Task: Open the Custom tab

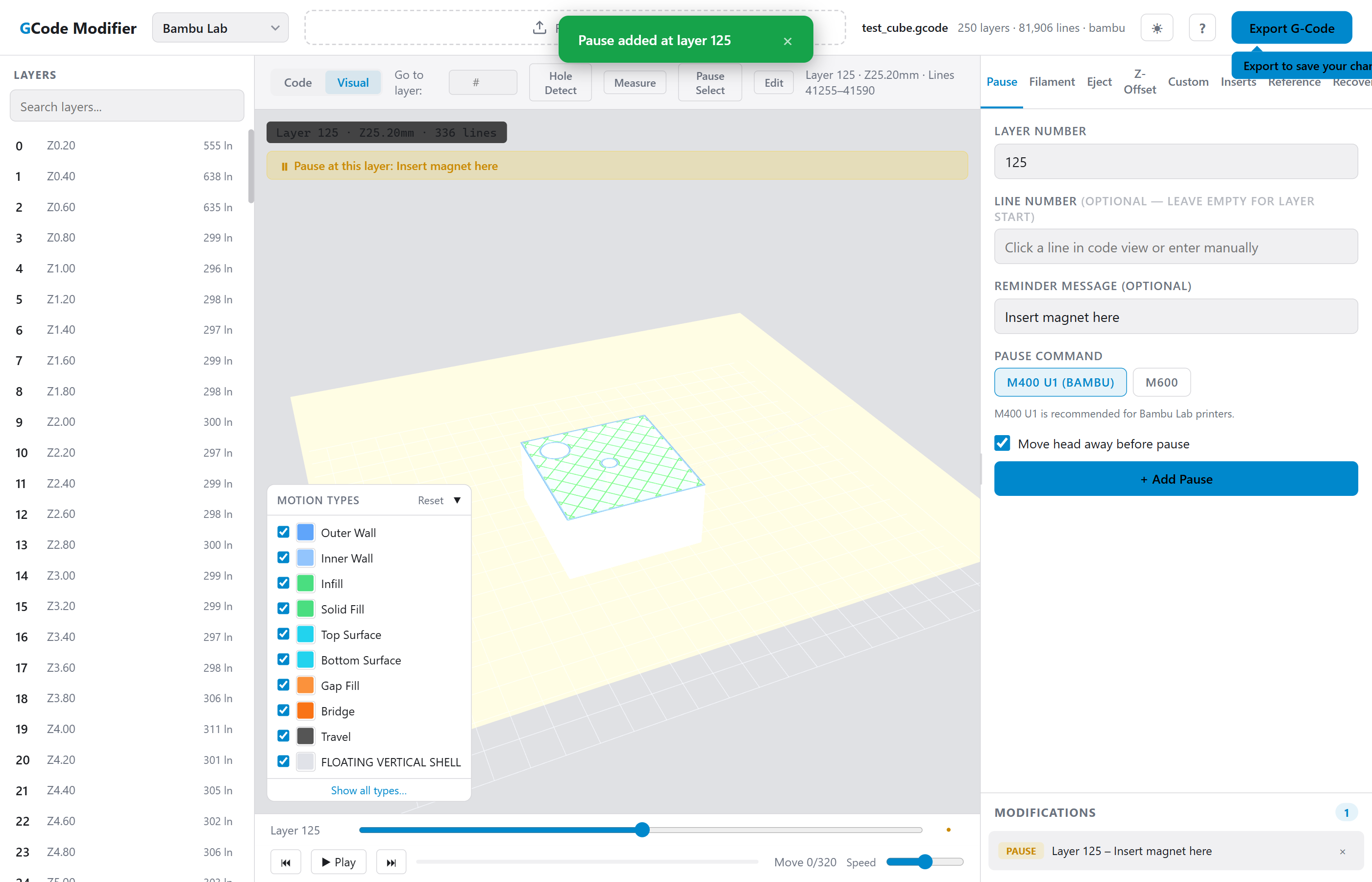Action: 1188,82
